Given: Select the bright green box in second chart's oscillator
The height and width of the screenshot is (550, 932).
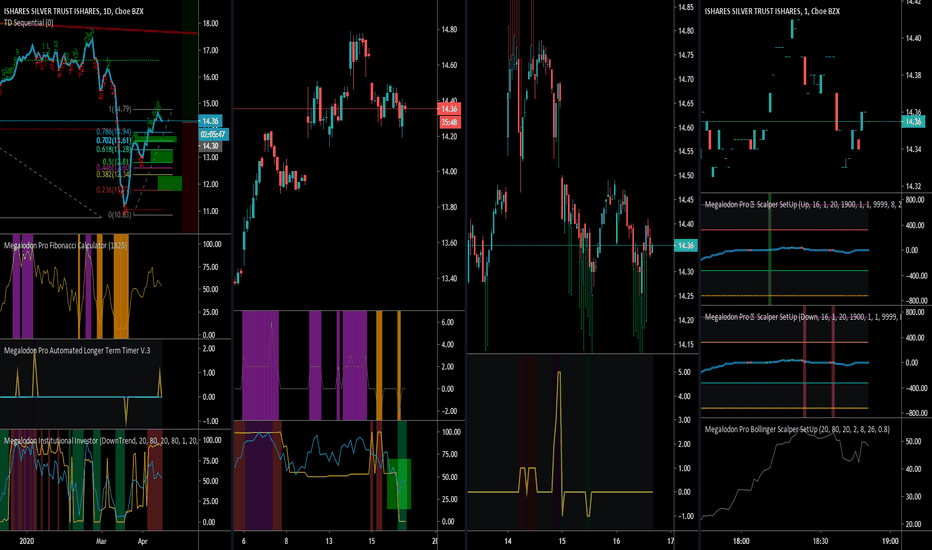Looking at the screenshot, I should 399,483.
